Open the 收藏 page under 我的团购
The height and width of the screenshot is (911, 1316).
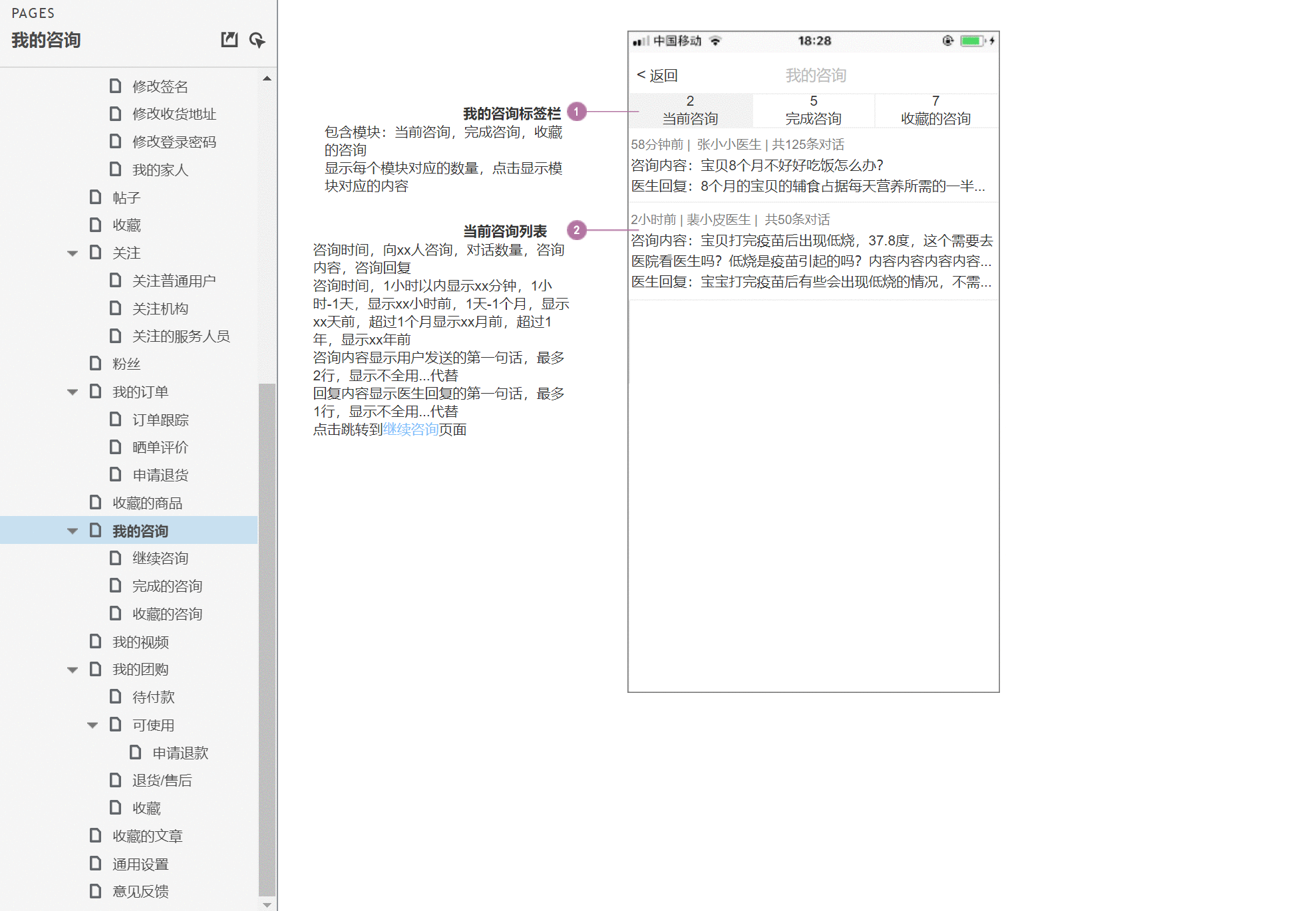(x=146, y=808)
